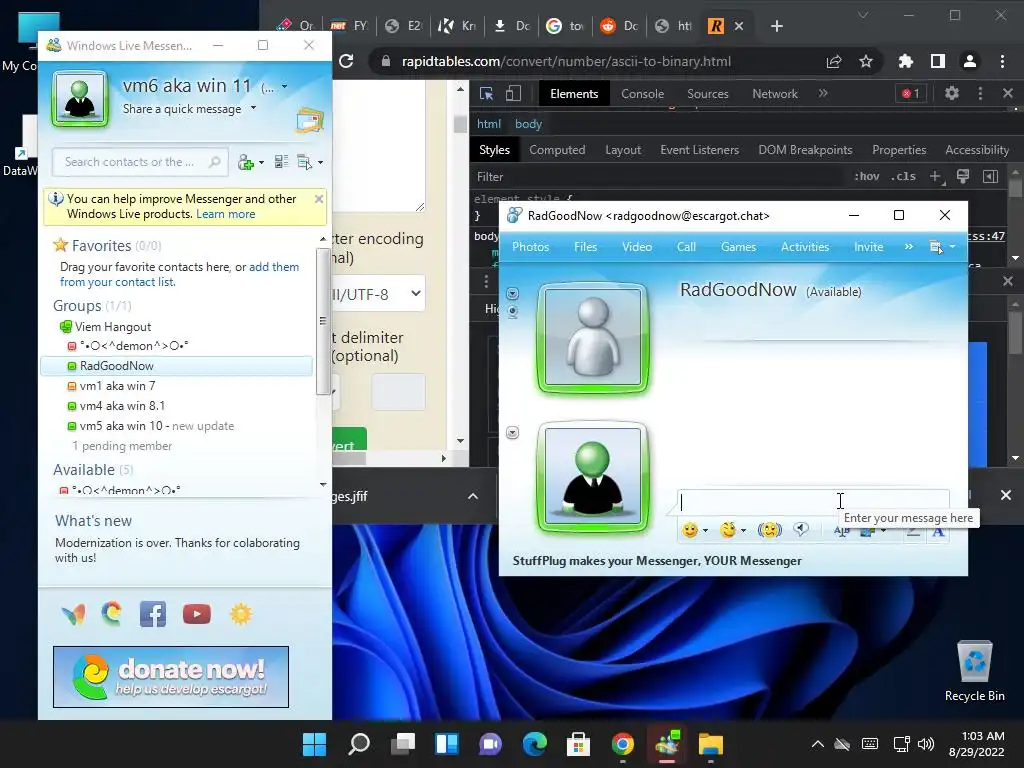The height and width of the screenshot is (768, 1024).
Task: Change chat font with A icon
Action: (938, 532)
